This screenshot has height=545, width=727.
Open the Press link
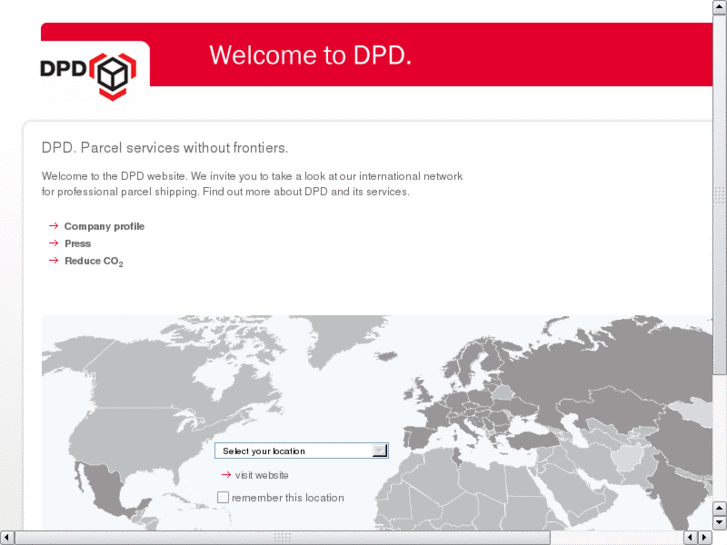(x=77, y=244)
